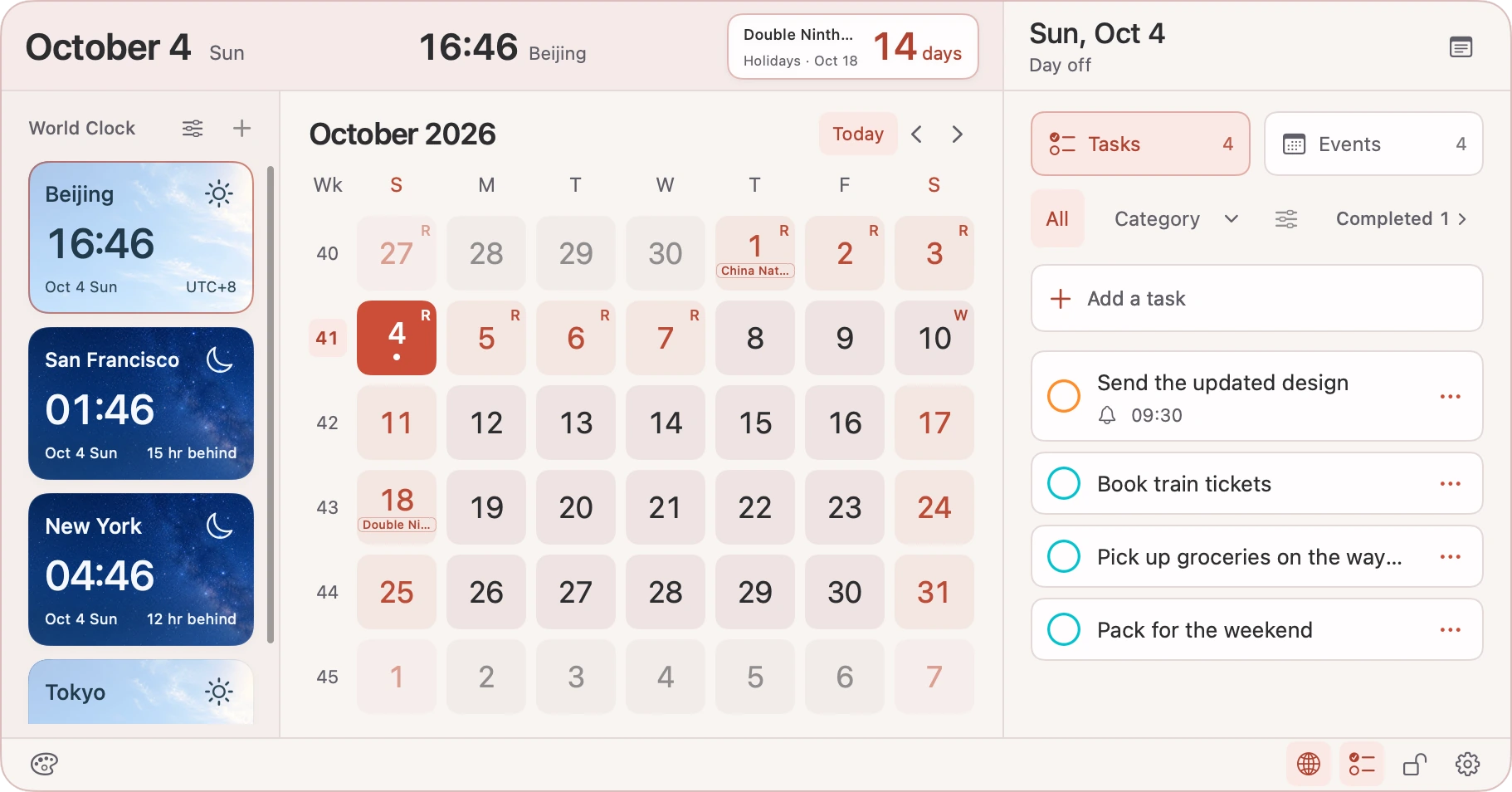Click the unlock icon in bottom bar
The image size is (1512, 792).
(1415, 764)
